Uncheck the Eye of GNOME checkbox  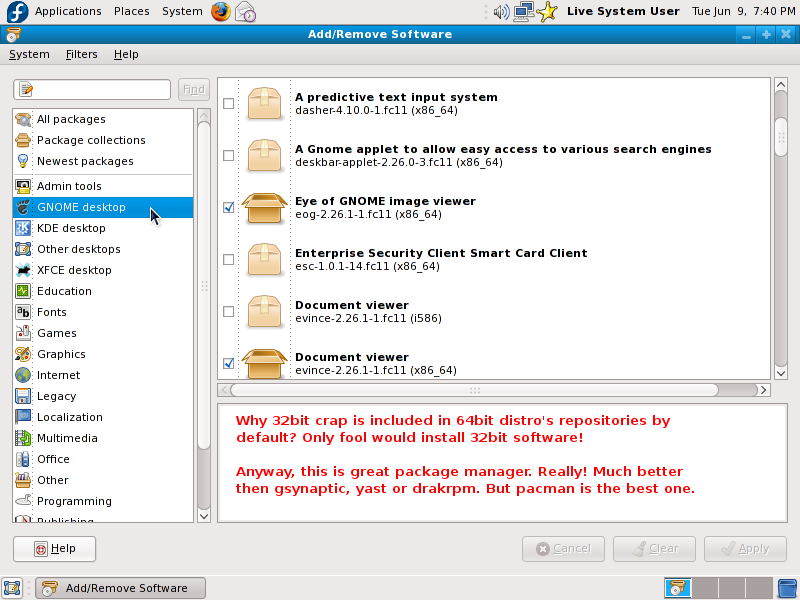229,208
